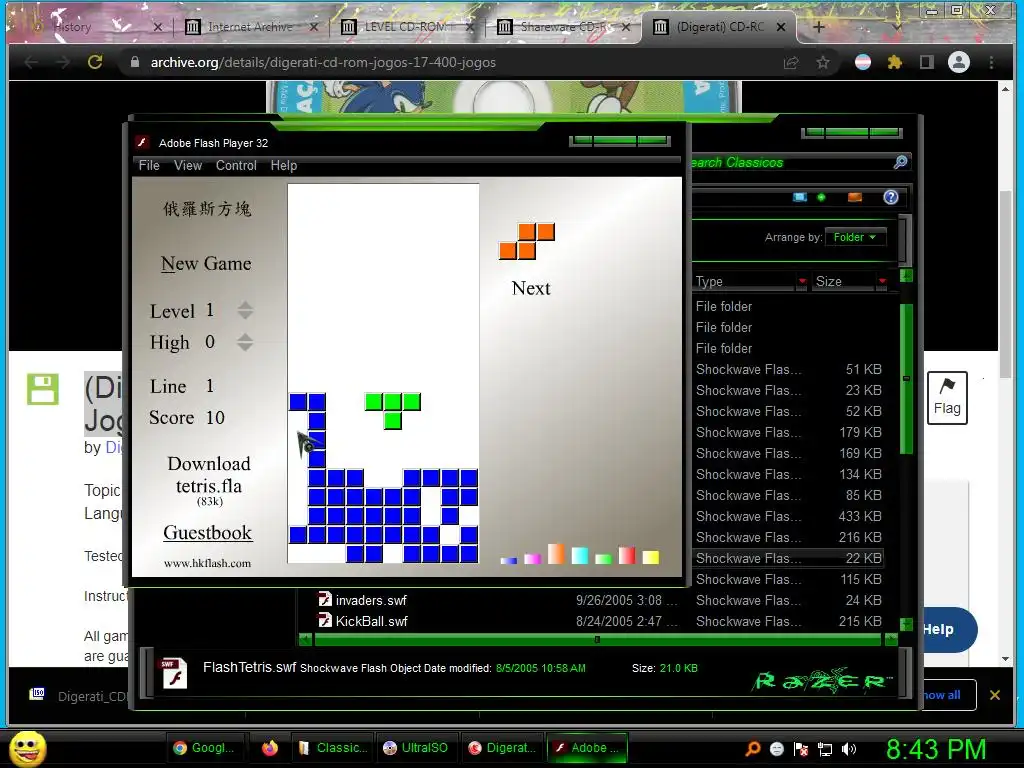
Task: Click the blue view-change icon in Explorer
Action: click(799, 197)
